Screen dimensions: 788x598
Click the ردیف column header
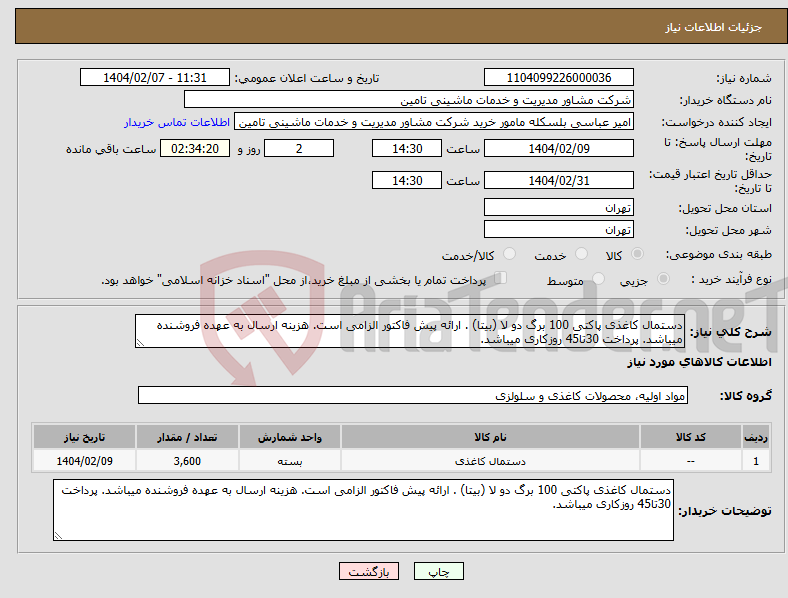[x=756, y=437]
